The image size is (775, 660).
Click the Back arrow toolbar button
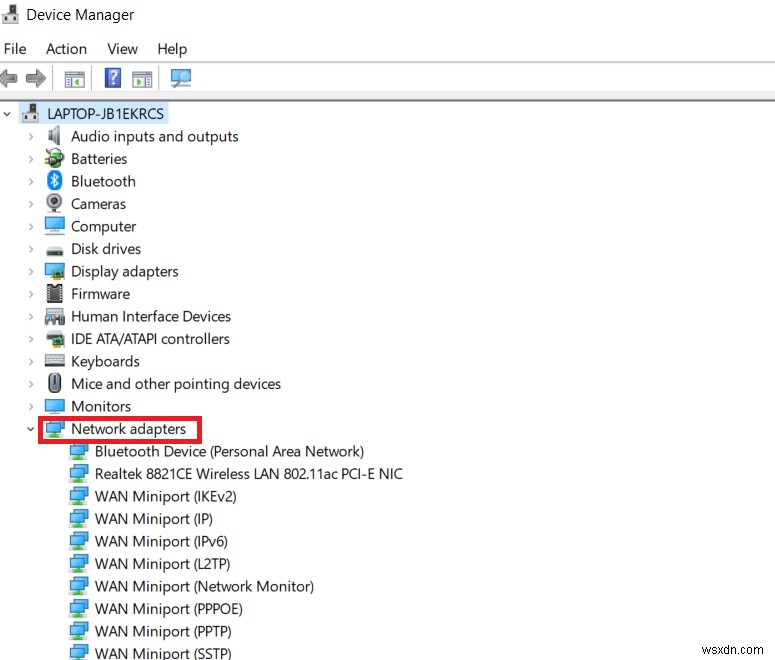point(8,78)
